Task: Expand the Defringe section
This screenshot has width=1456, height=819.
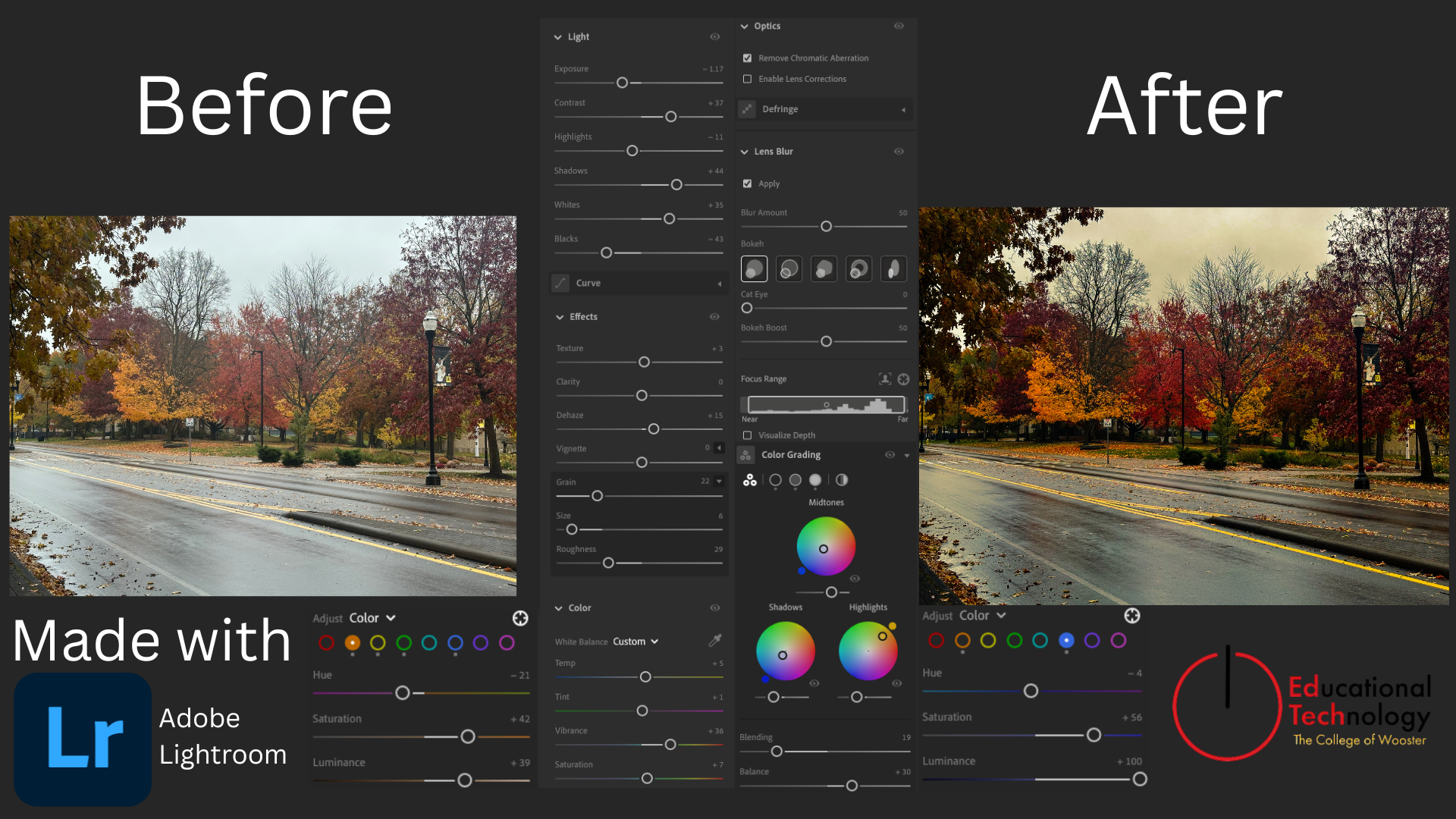Action: point(904,109)
